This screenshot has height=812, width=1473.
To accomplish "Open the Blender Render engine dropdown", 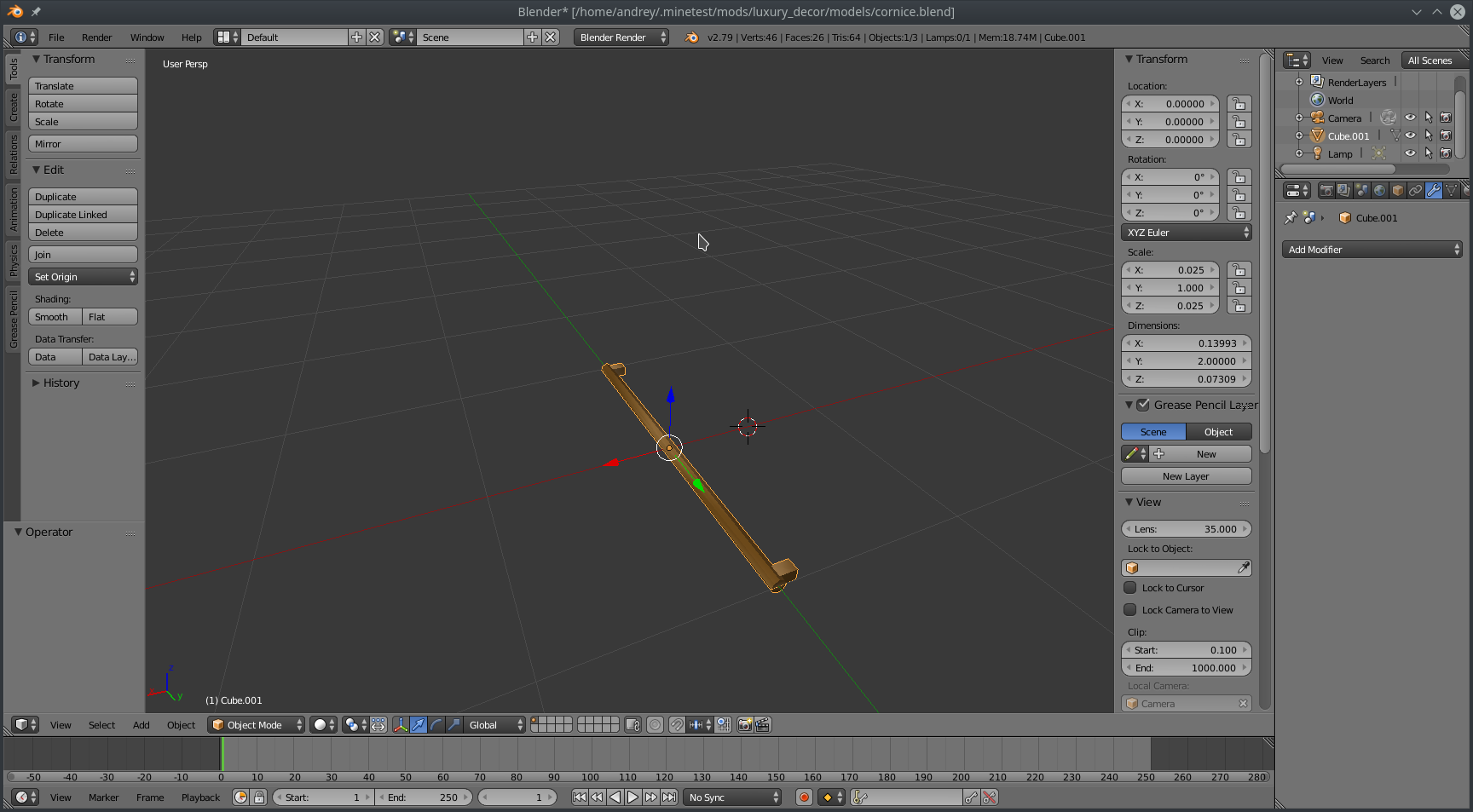I will tap(621, 37).
